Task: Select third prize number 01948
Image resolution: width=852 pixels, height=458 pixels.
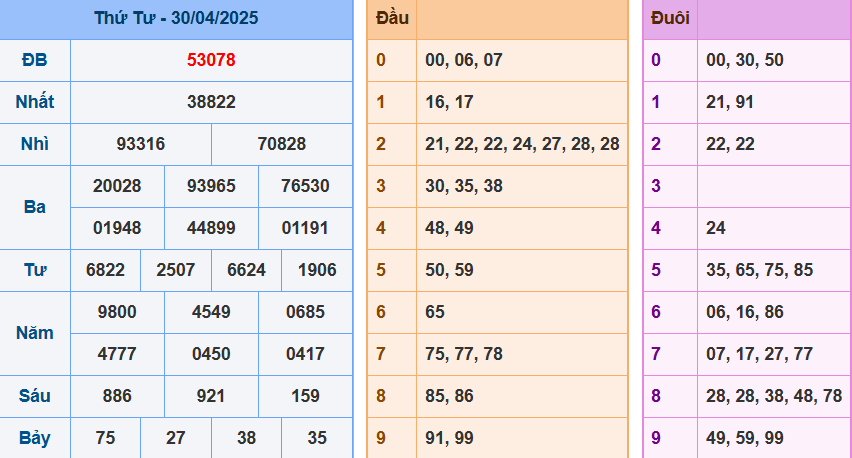Action: (117, 228)
